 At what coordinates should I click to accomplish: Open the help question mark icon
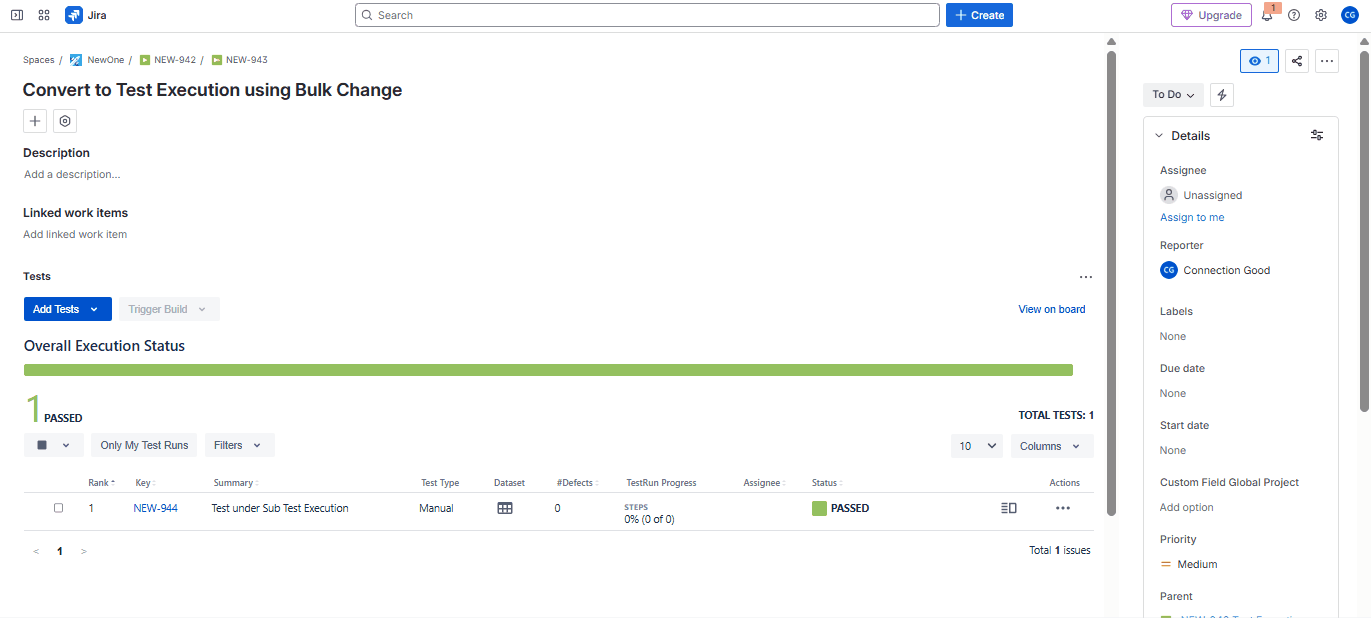1294,15
